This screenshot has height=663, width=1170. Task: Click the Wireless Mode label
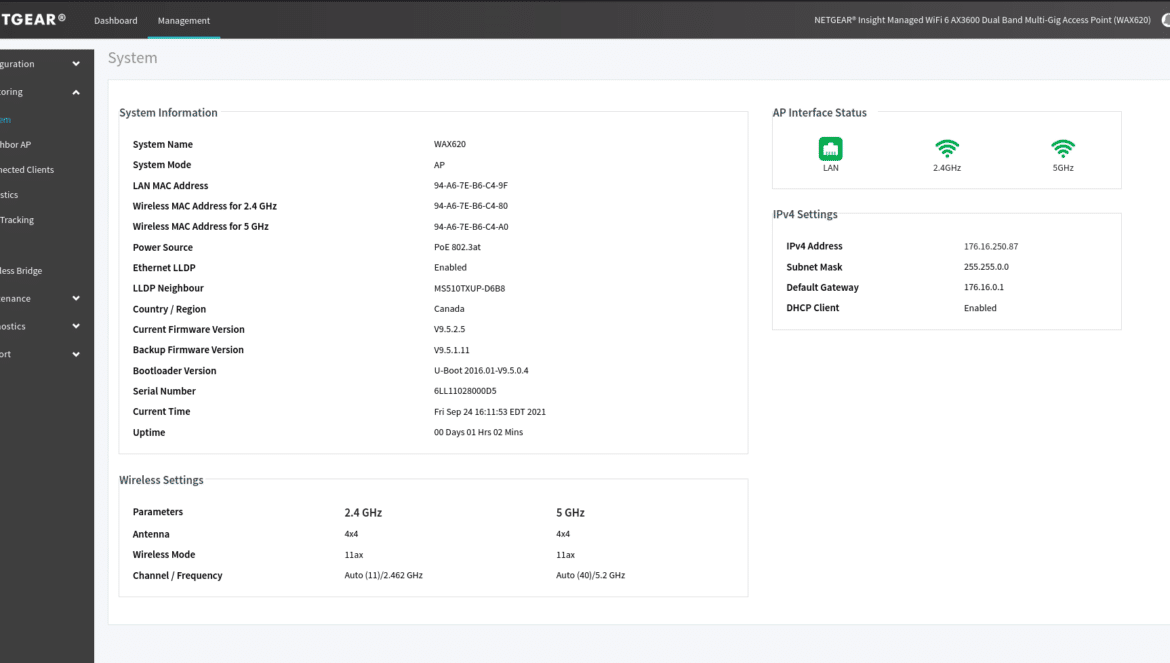163,554
